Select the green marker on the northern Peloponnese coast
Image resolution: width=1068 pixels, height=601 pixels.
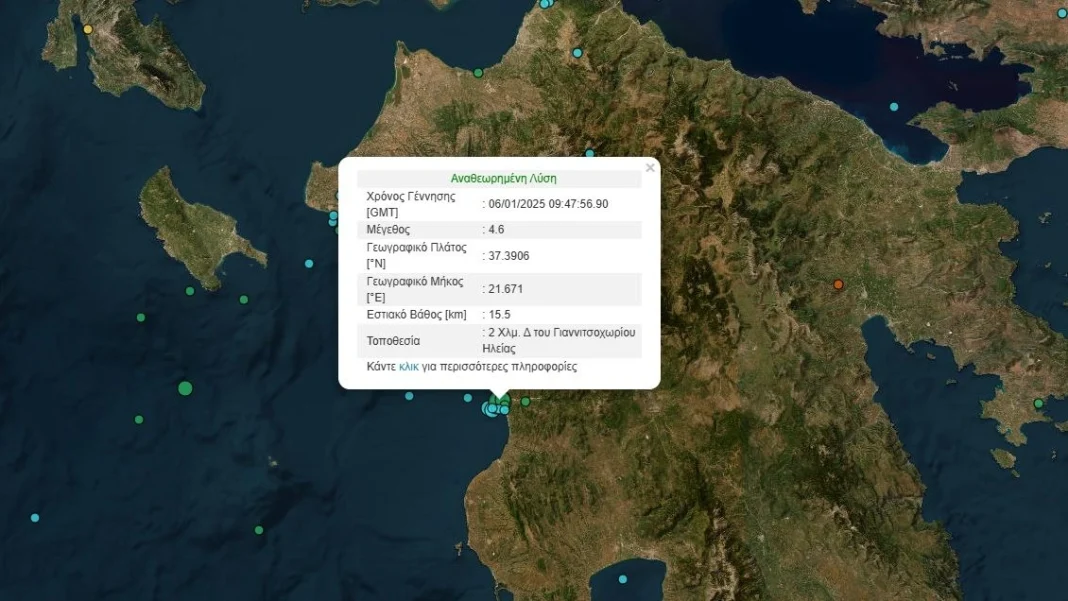click(478, 73)
